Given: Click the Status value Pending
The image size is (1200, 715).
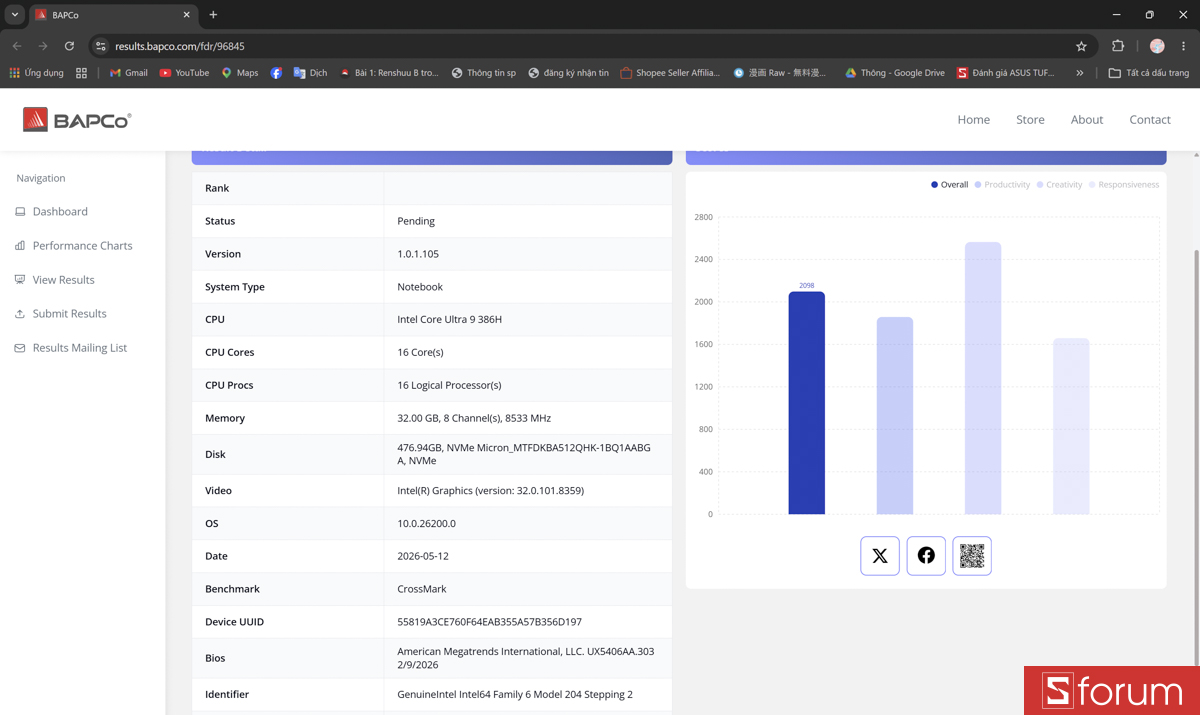Looking at the screenshot, I should (x=416, y=221).
